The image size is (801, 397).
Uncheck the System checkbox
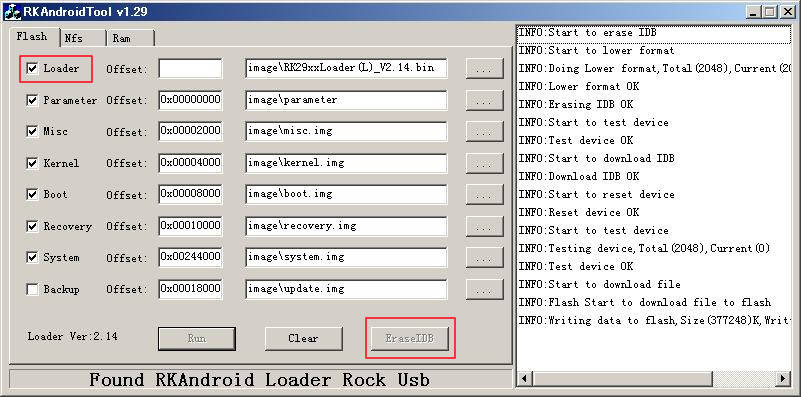(33, 258)
